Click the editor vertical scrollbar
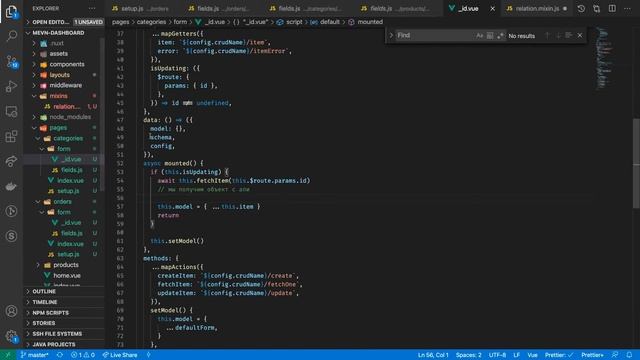The width and height of the screenshot is (640, 360). coord(636,163)
